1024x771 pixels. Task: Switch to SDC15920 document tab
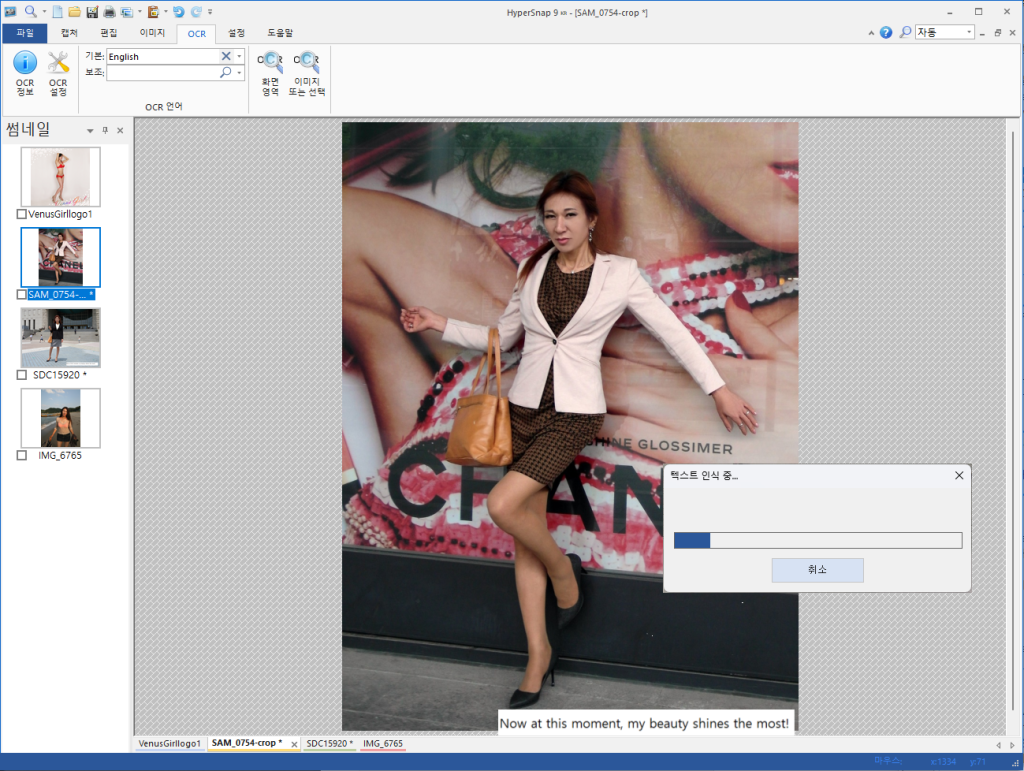pyautogui.click(x=329, y=744)
